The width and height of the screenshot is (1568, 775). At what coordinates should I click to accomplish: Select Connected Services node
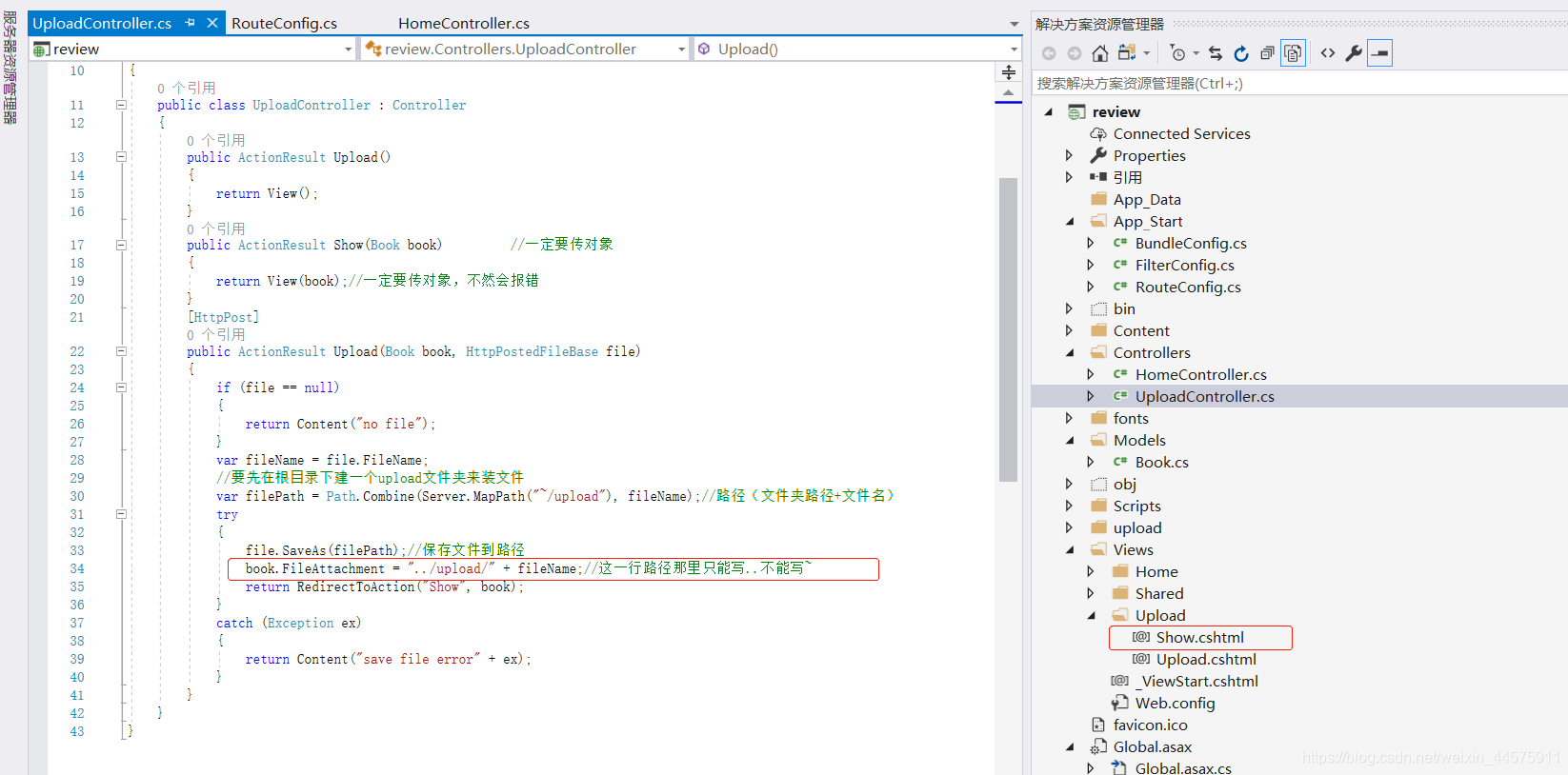coord(1181,134)
